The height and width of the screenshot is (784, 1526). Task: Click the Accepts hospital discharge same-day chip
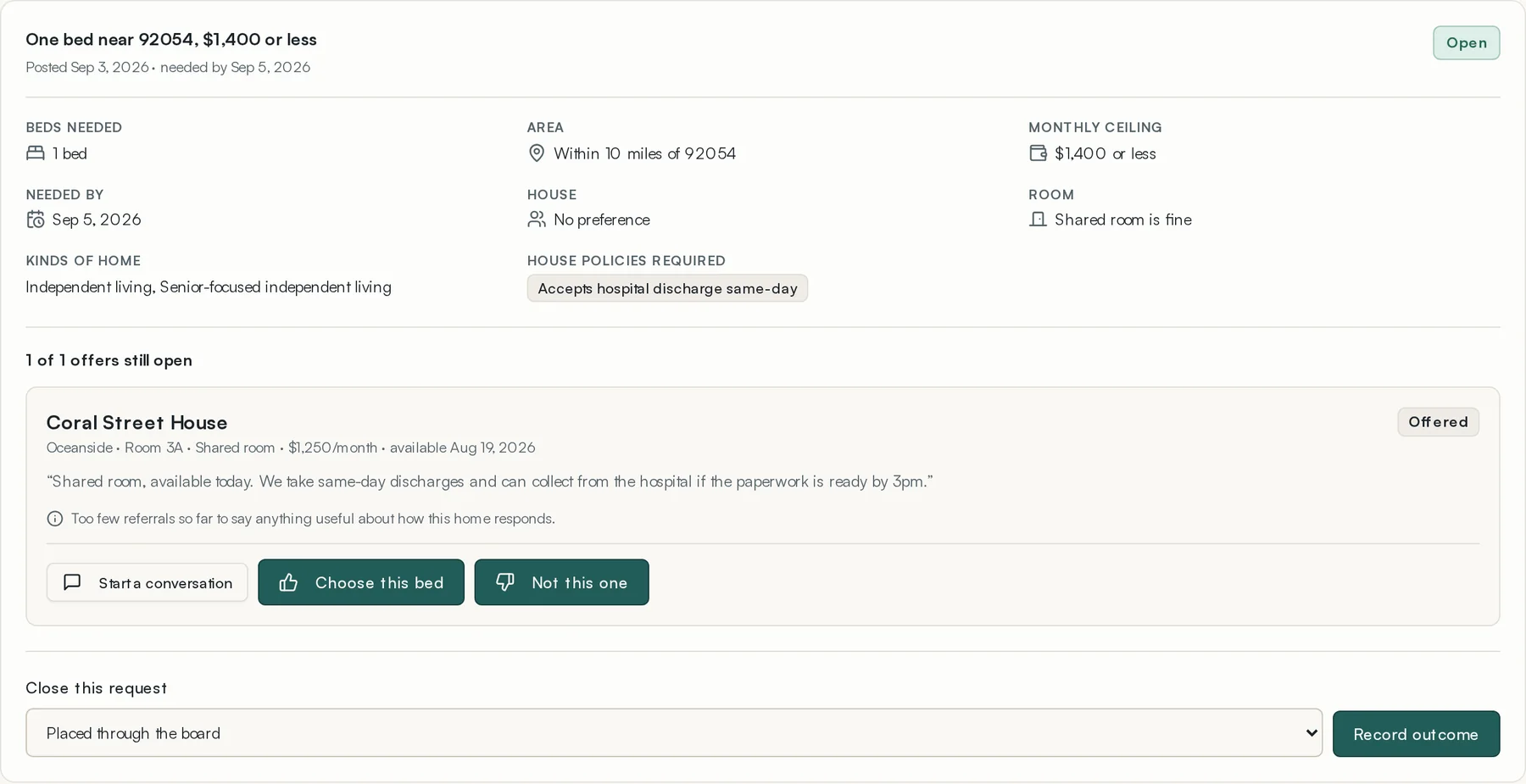pos(667,288)
